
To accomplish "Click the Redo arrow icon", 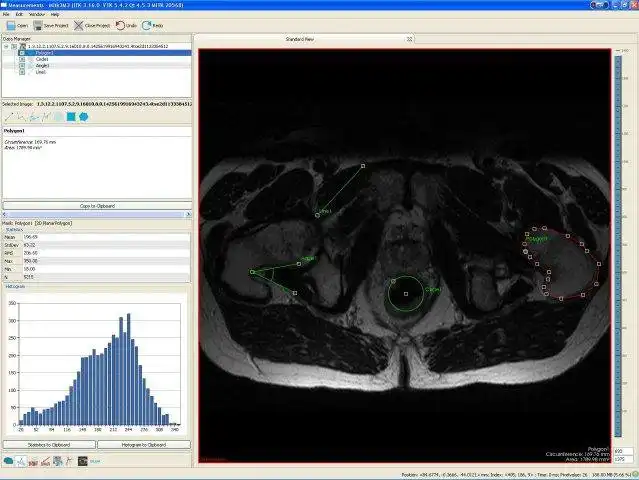I will (x=146, y=26).
